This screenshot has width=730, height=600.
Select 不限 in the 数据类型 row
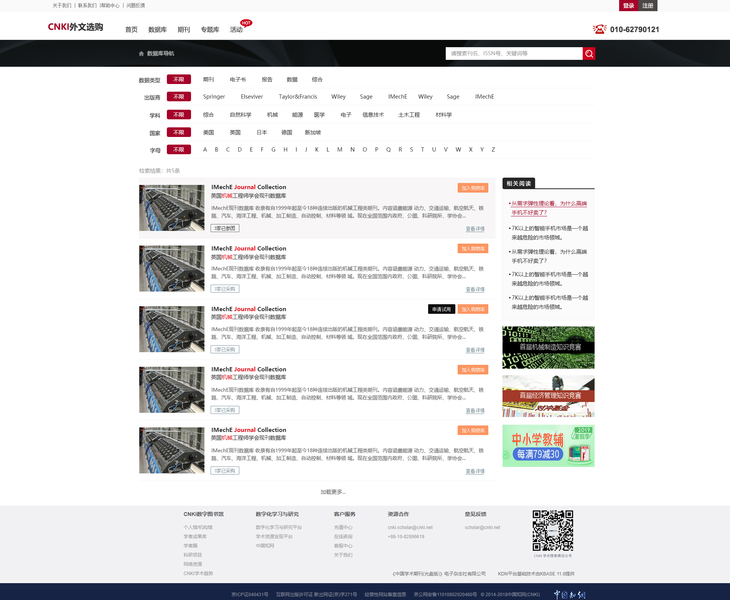pyautogui.click(x=179, y=80)
